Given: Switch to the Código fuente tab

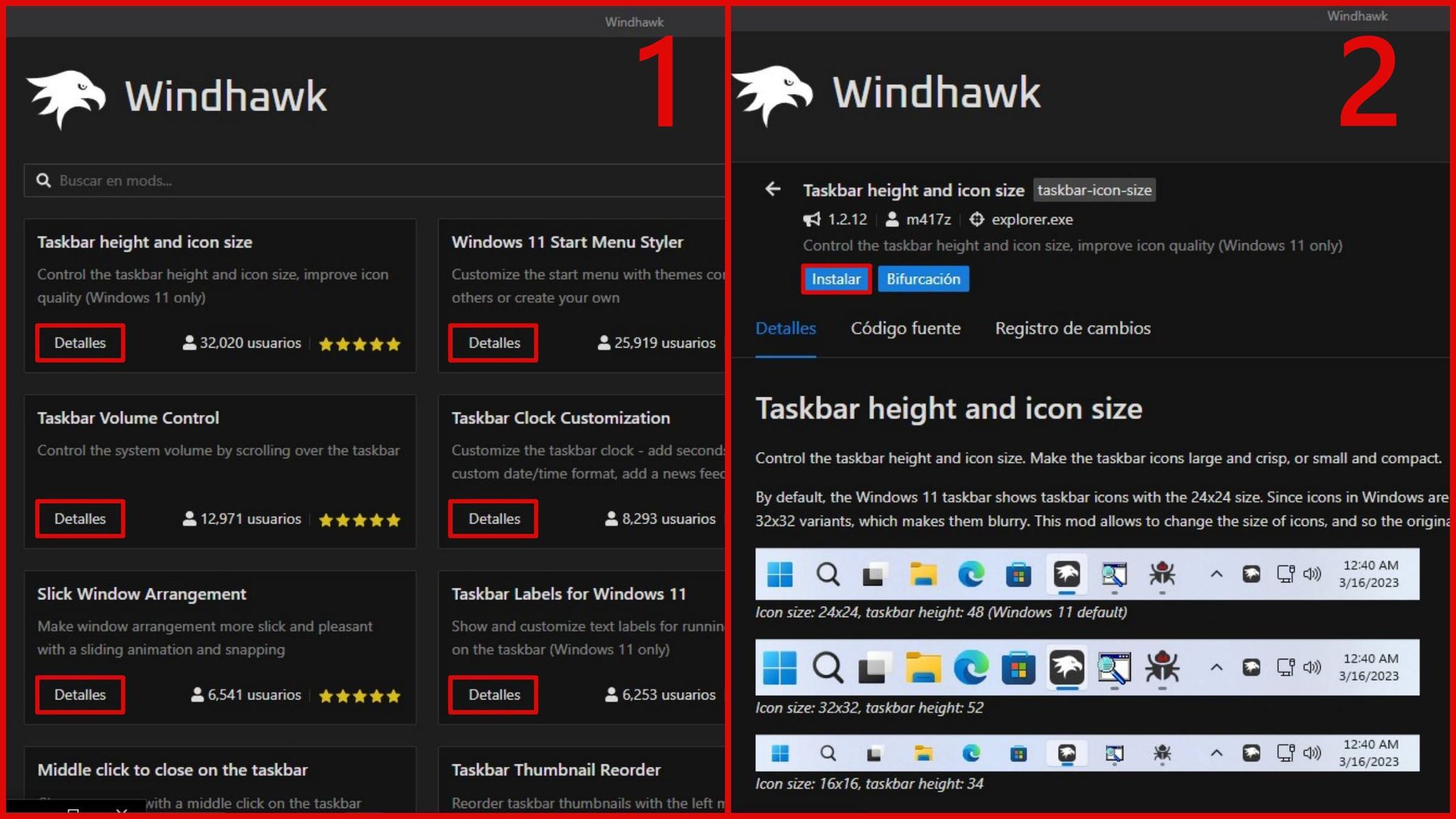Looking at the screenshot, I should 906,328.
